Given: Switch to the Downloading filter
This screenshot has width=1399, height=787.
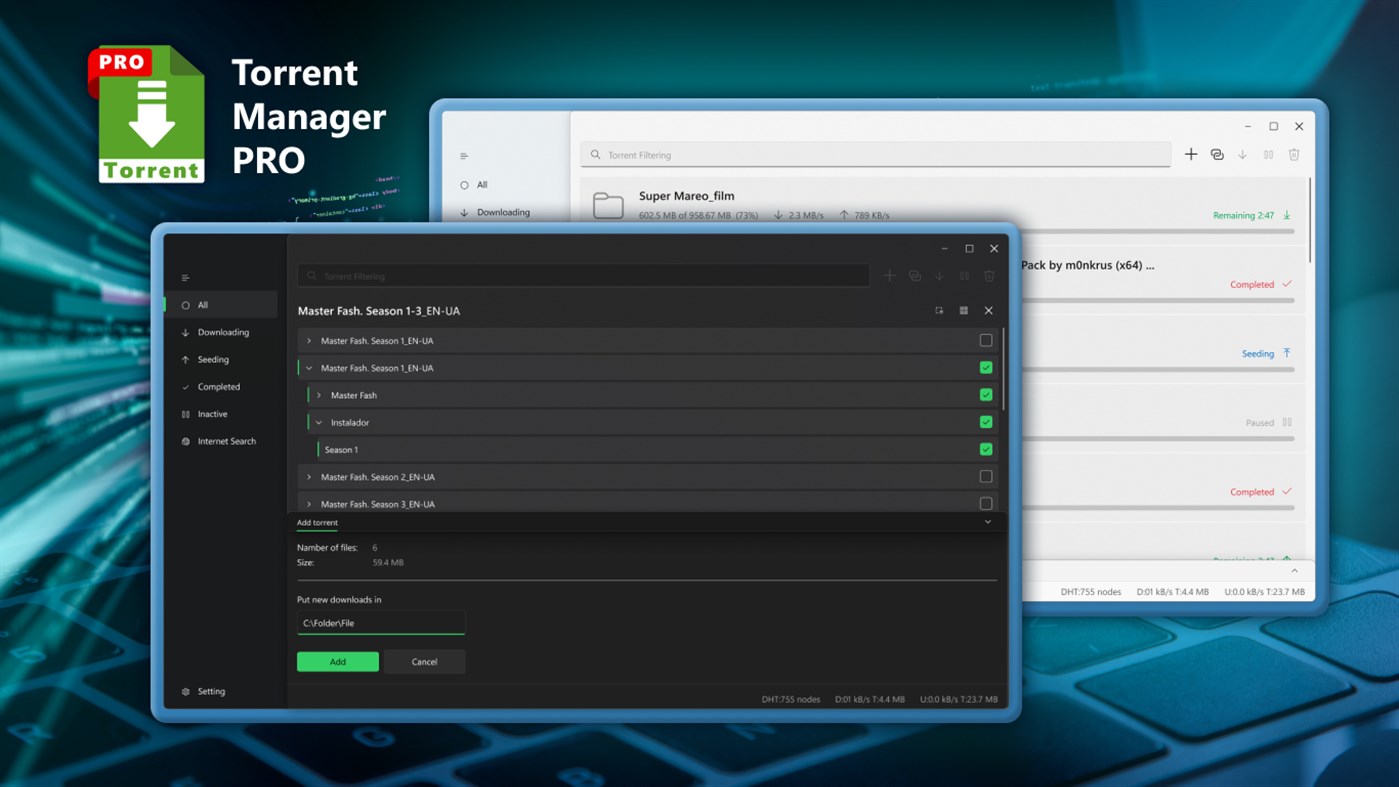Looking at the screenshot, I should point(222,332).
